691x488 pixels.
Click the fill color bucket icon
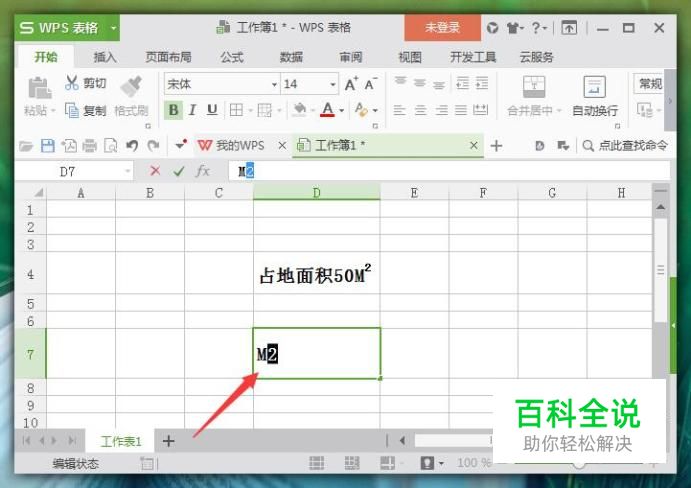pos(300,110)
